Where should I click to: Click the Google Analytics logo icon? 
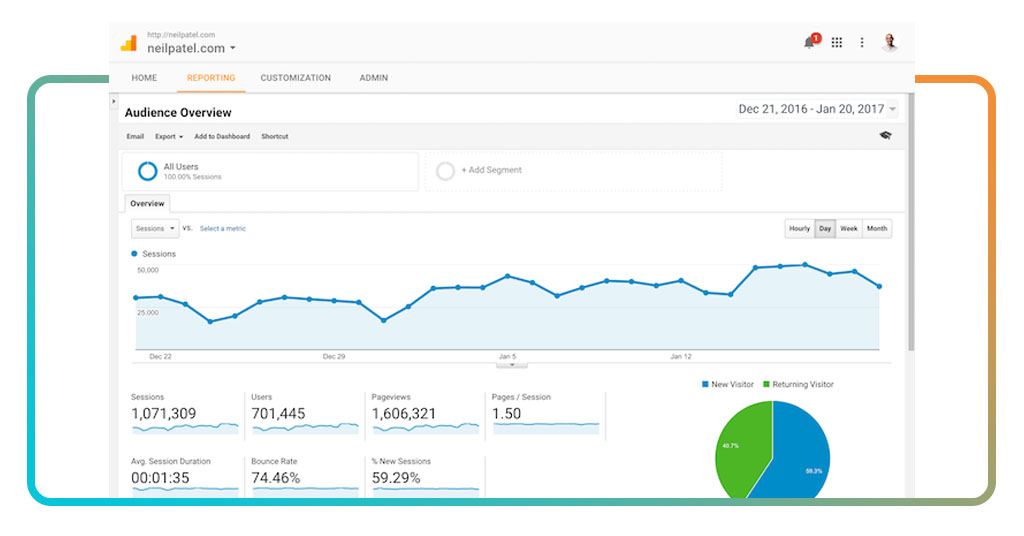(x=128, y=43)
